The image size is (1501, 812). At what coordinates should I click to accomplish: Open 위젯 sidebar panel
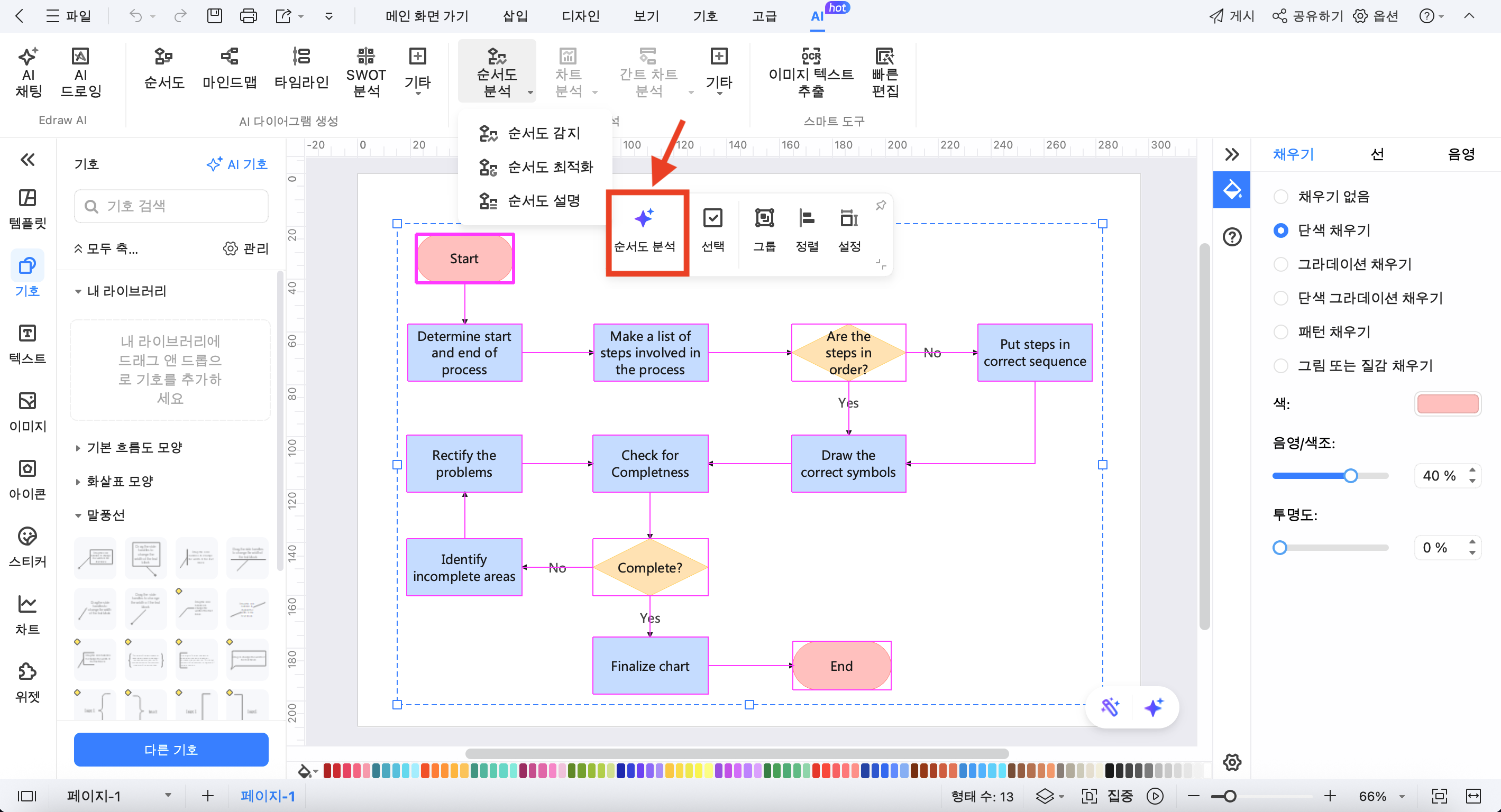pyautogui.click(x=28, y=682)
